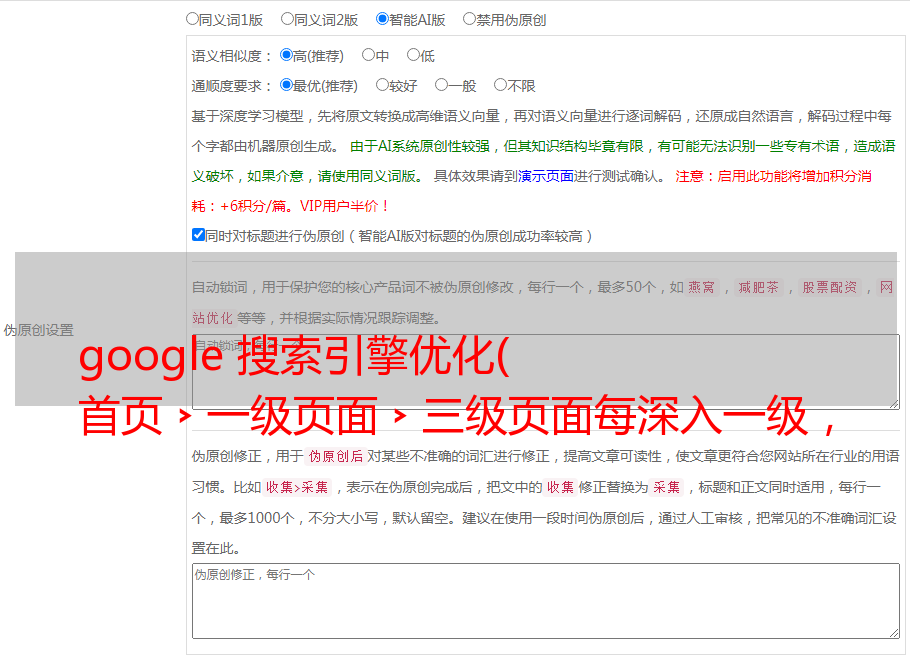The image size is (911, 658).
Task: Click the 股票配资 example keyword
Action: click(829, 287)
